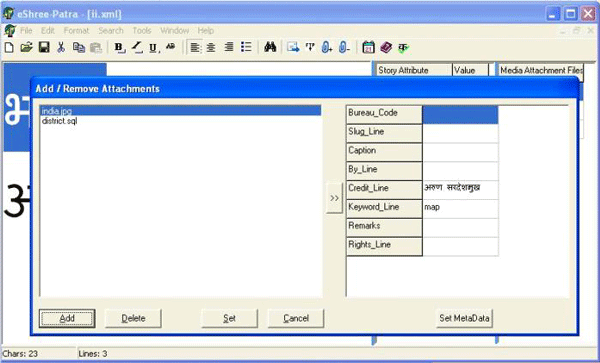Screen dimensions: 600x363
Task: Click the Remarks label cell
Action: coord(384,227)
